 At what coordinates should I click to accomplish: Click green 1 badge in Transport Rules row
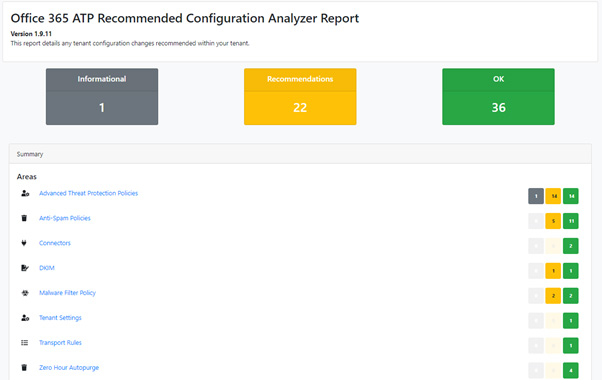[571, 346]
